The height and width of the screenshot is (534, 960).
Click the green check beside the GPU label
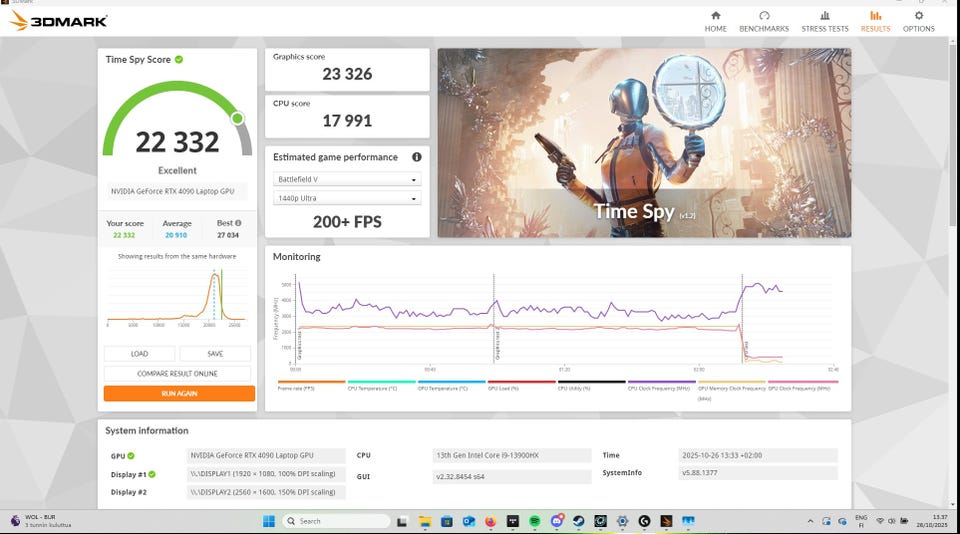coord(131,456)
